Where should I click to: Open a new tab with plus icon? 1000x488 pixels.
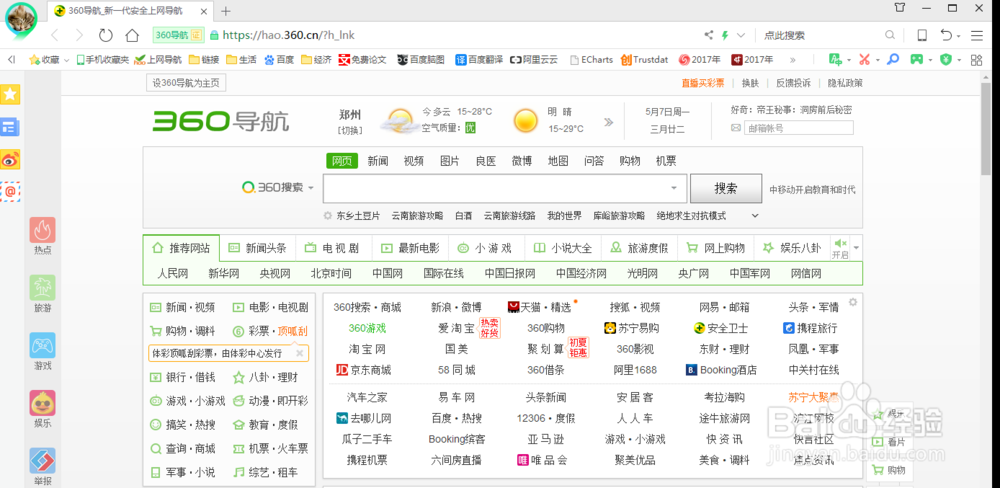(226, 11)
